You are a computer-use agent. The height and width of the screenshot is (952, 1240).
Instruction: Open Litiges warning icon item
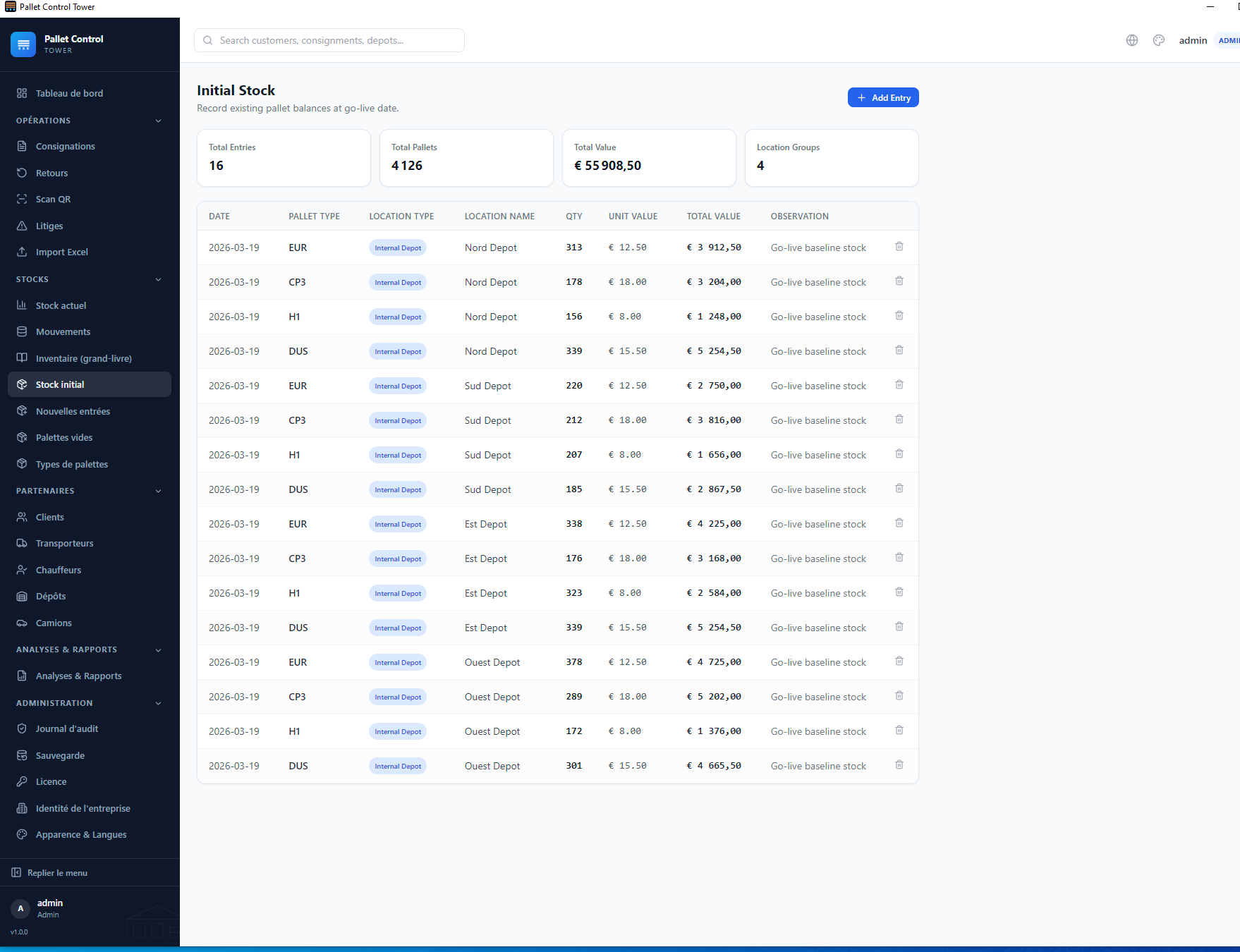pos(90,226)
